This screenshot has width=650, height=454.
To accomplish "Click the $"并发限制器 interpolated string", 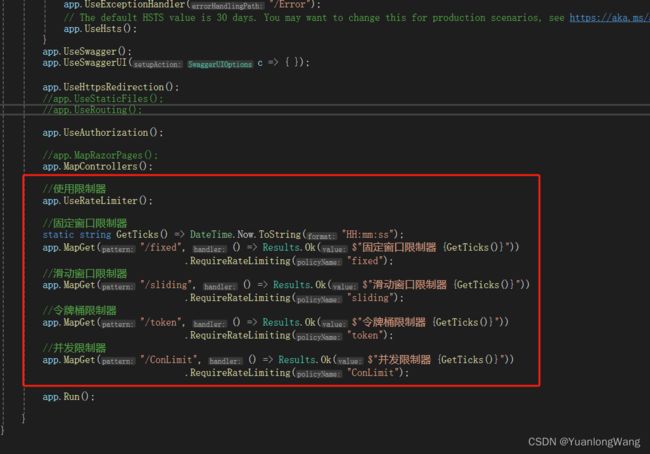I will [x=435, y=360].
